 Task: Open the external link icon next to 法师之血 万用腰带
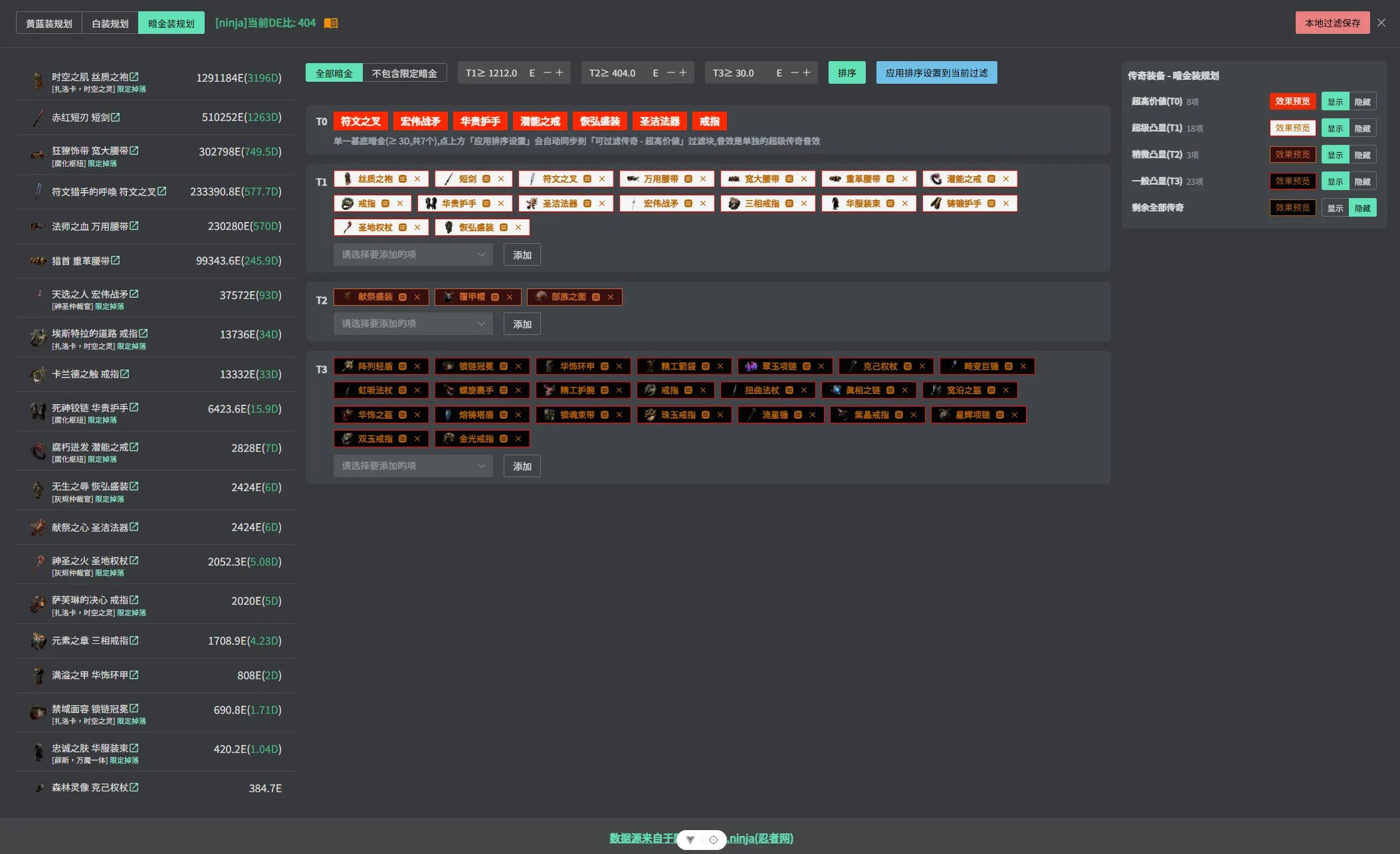click(x=134, y=226)
